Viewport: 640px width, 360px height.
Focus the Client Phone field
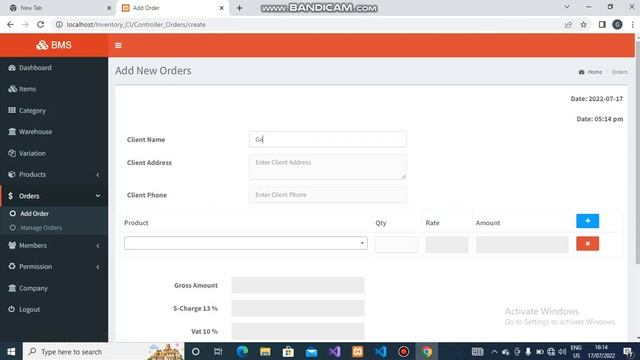click(x=328, y=195)
